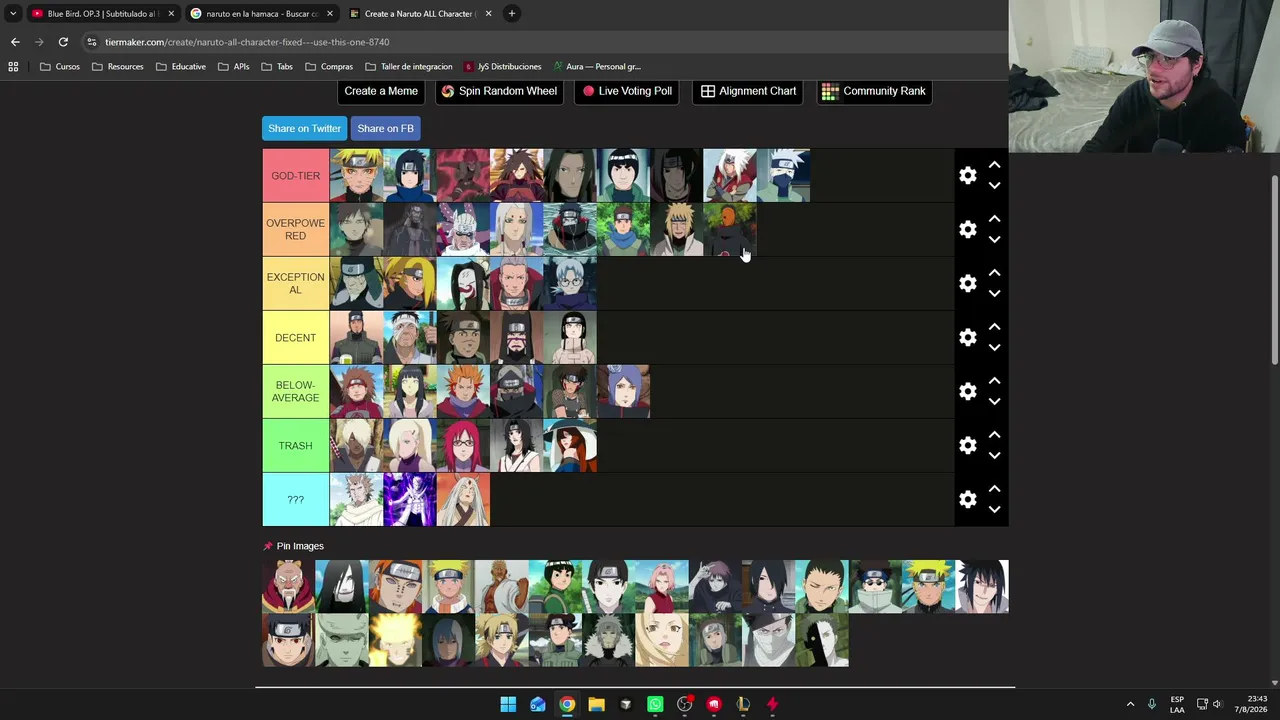
Task: Close the Blue Bird OP.3 tab
Action: tap(171, 14)
